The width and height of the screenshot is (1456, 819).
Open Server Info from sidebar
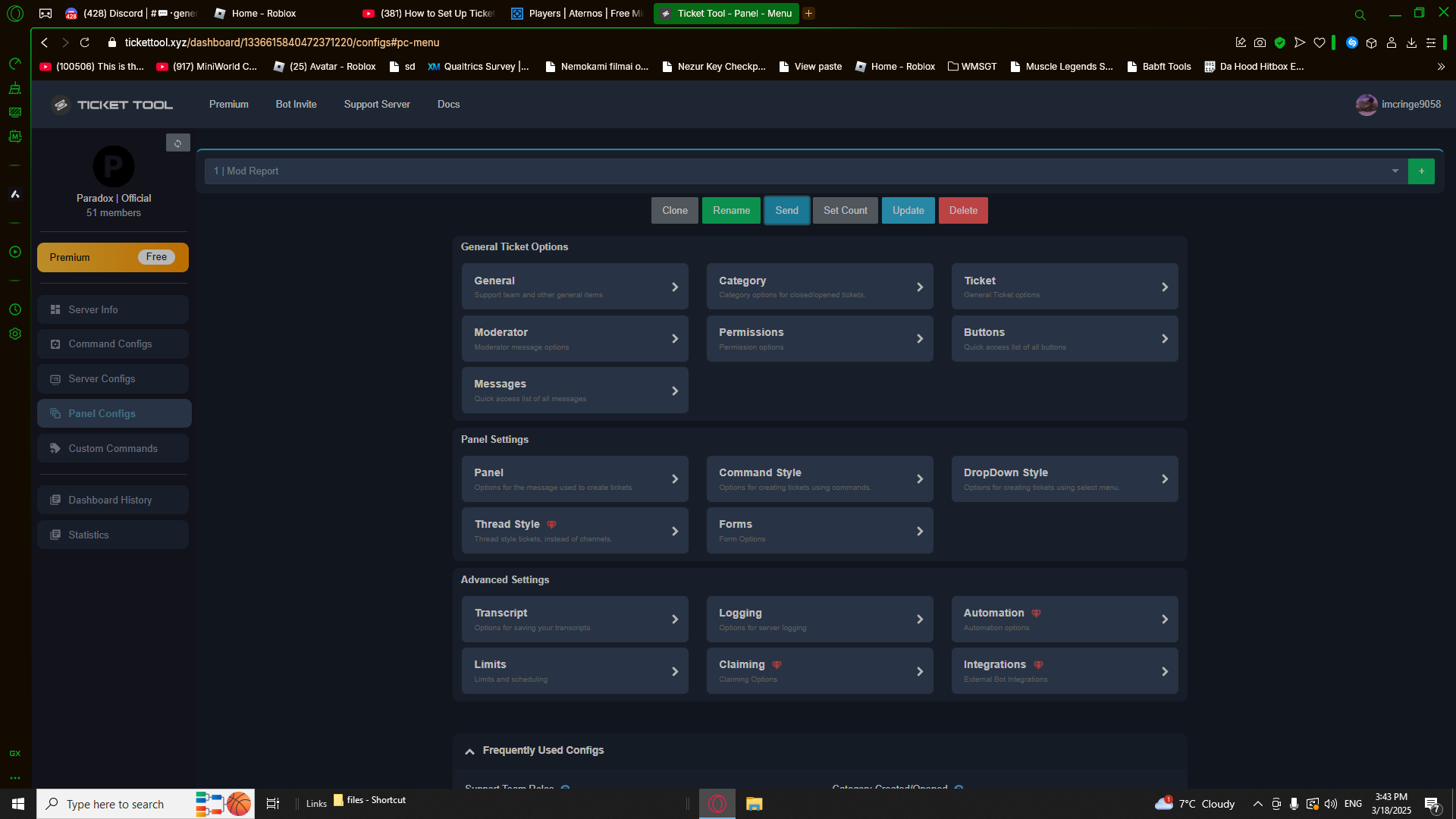113,309
